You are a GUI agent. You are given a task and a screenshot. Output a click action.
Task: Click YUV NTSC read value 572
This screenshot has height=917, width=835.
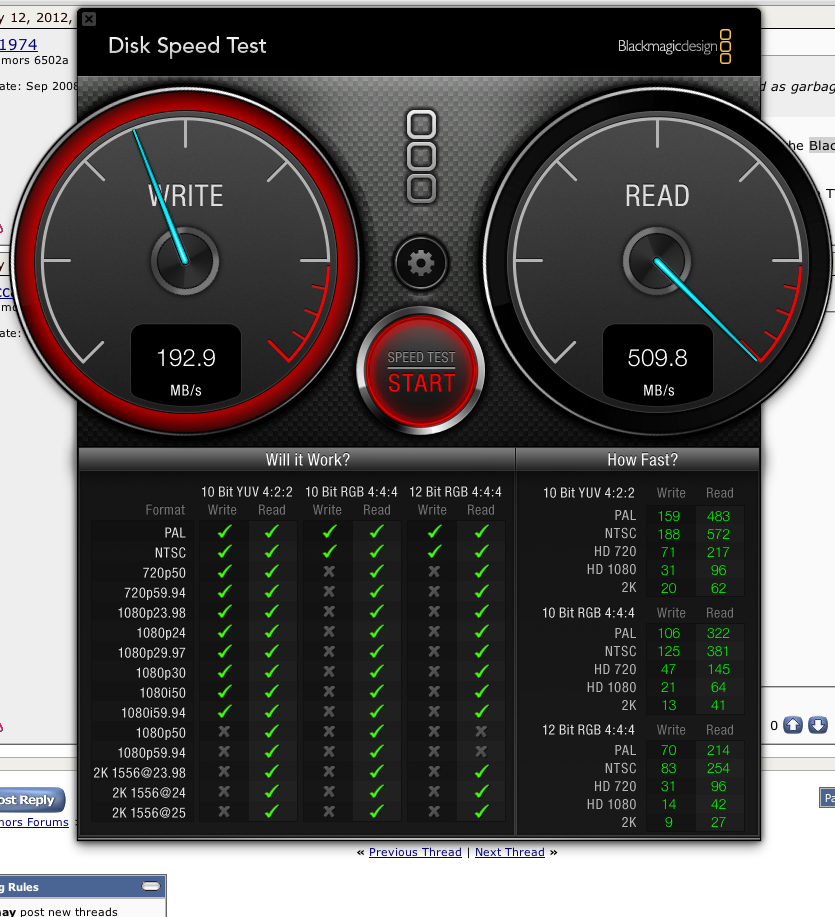(718, 534)
